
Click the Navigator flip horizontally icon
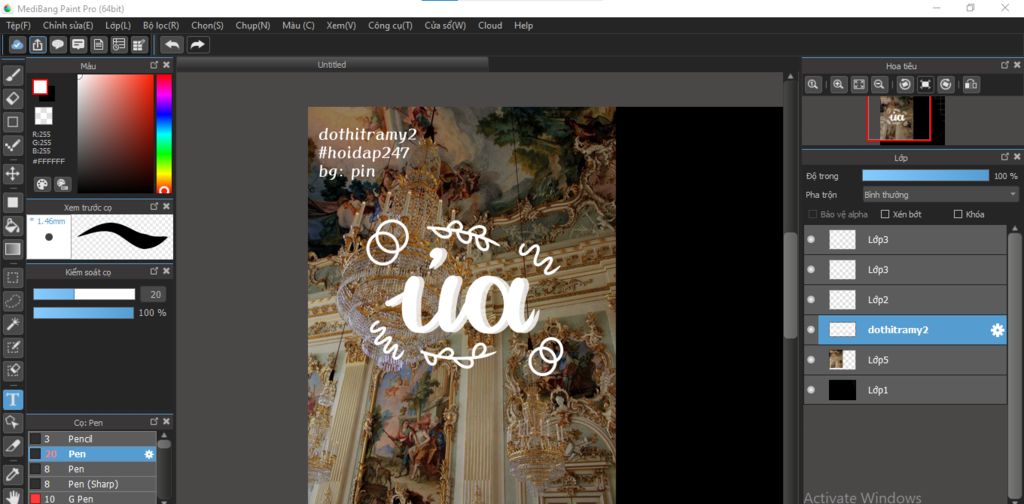click(970, 84)
